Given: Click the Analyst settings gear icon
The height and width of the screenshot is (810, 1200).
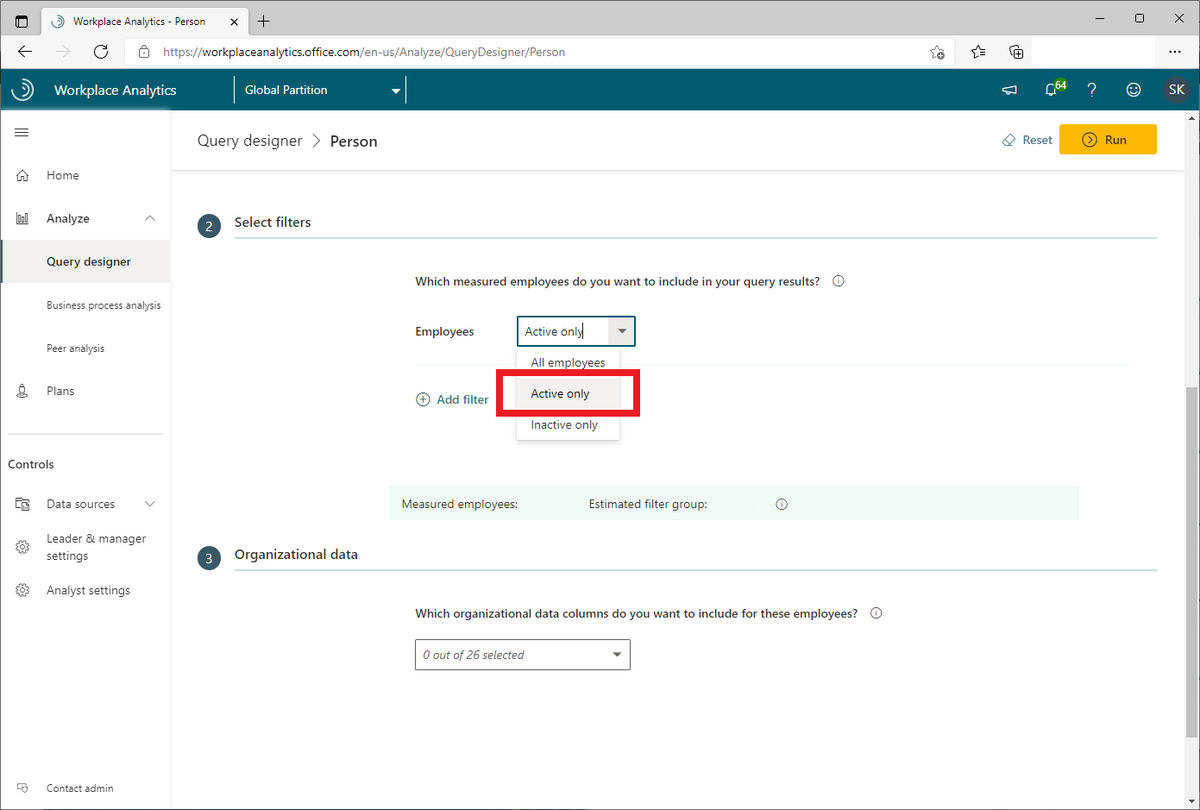Looking at the screenshot, I should (22, 591).
